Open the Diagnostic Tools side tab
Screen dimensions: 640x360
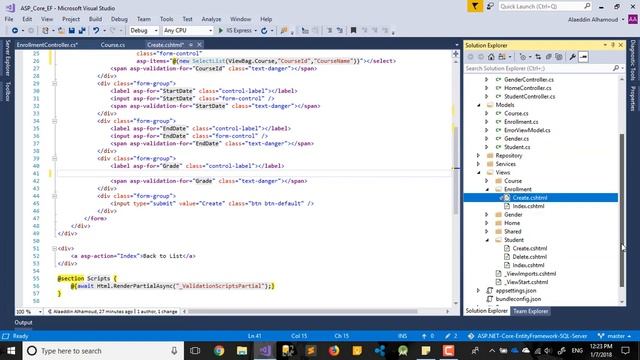(633, 60)
